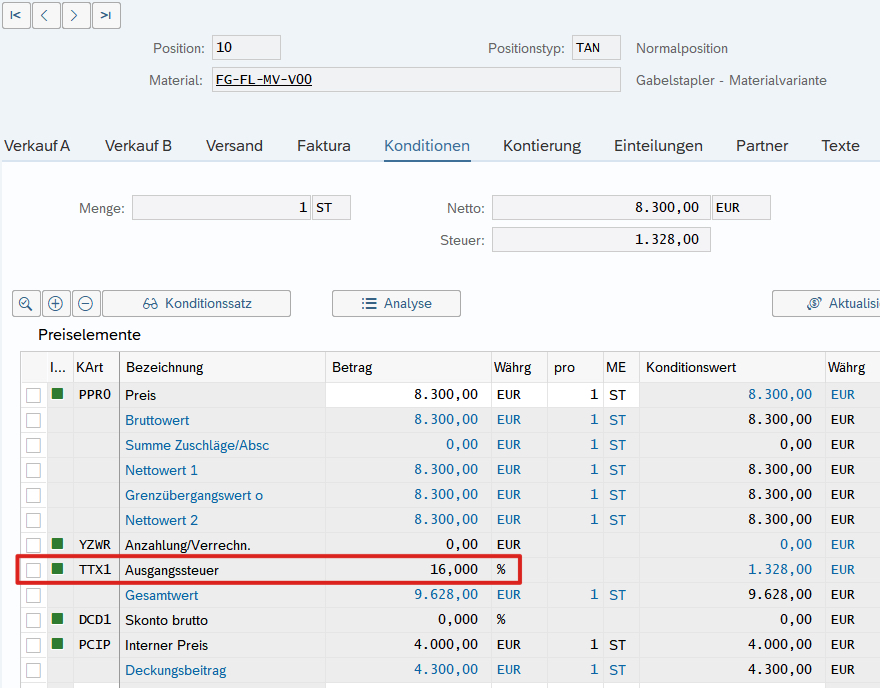Check the Bruttowert row checkbox
The image size is (880, 688).
[x=34, y=420]
